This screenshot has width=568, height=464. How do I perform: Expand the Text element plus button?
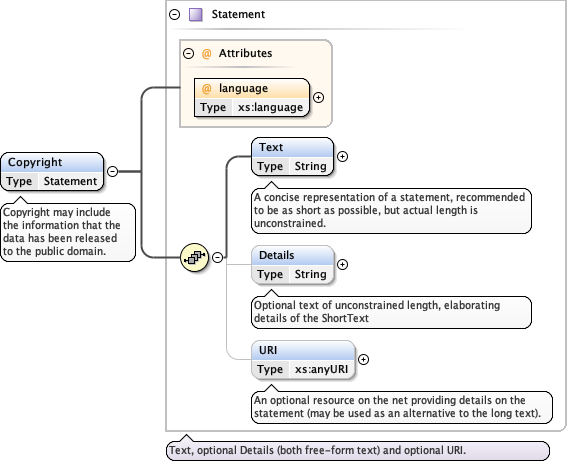point(342,156)
